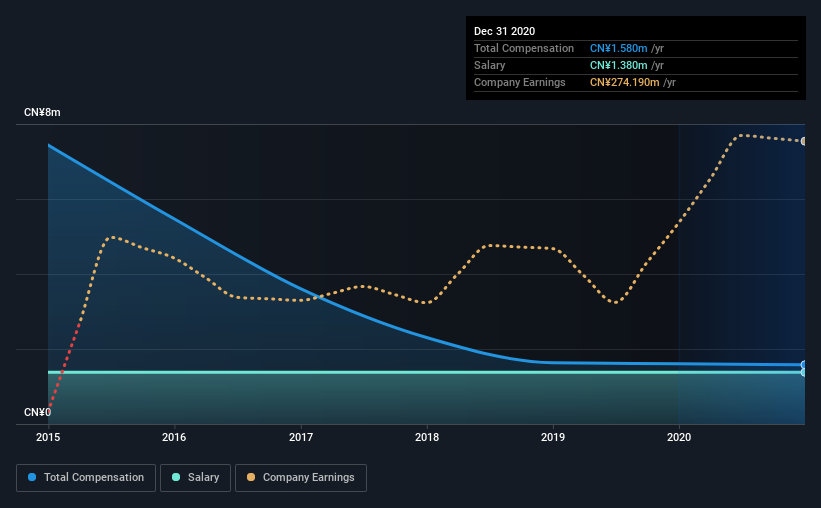
Task: Toggle the Total Compensation legend button
Action: pos(86,478)
